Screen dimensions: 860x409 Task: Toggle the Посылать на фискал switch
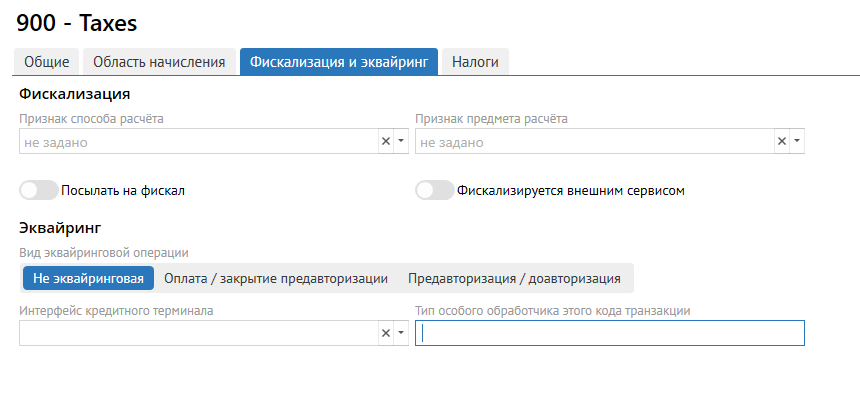[x=39, y=190]
